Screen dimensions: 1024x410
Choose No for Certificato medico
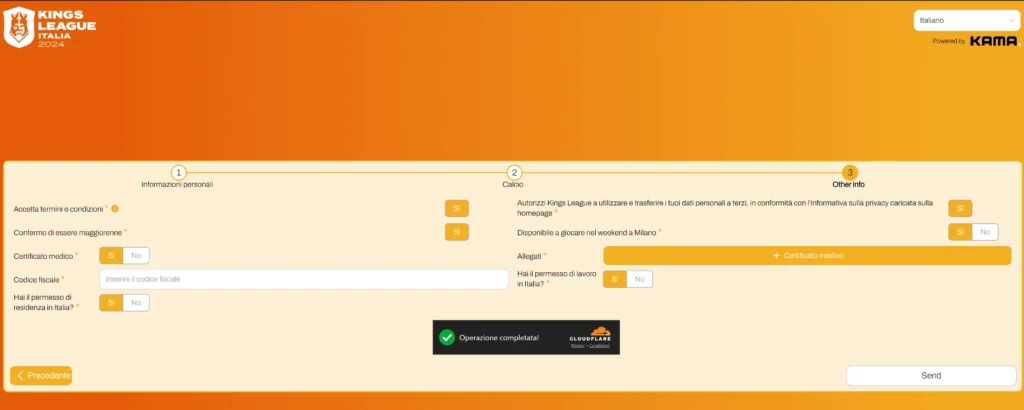coord(136,255)
